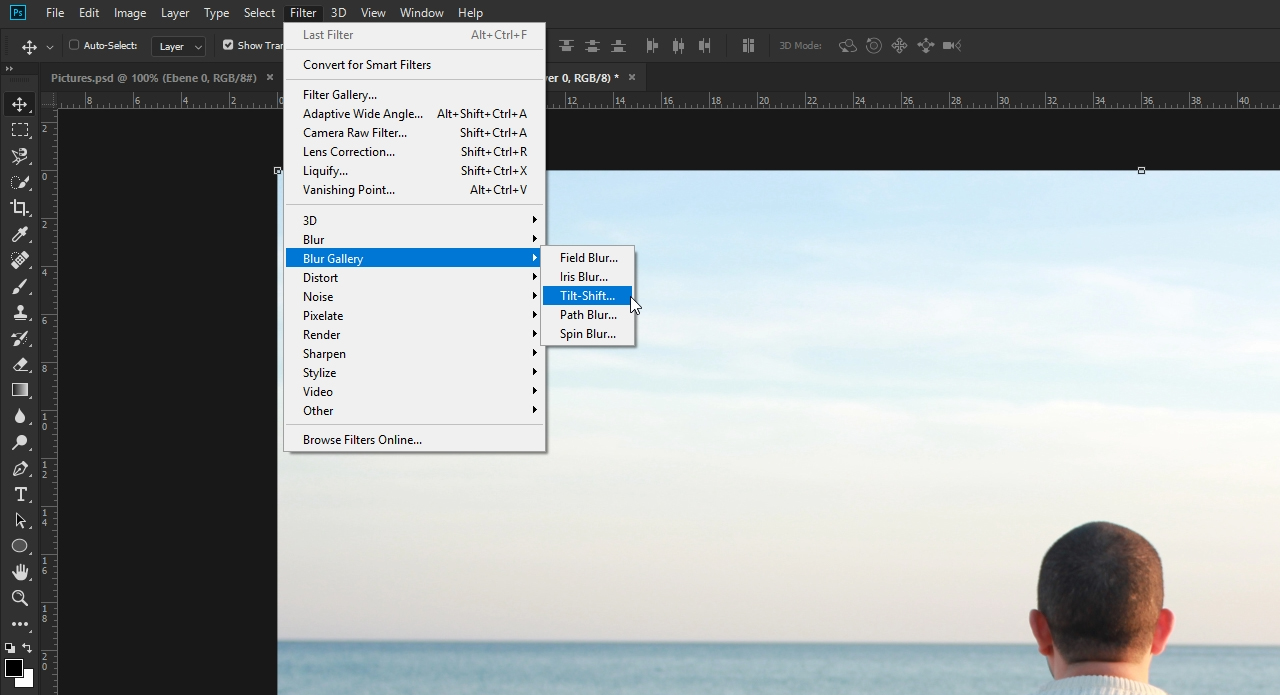Activate the Gradient tool

(x=20, y=390)
